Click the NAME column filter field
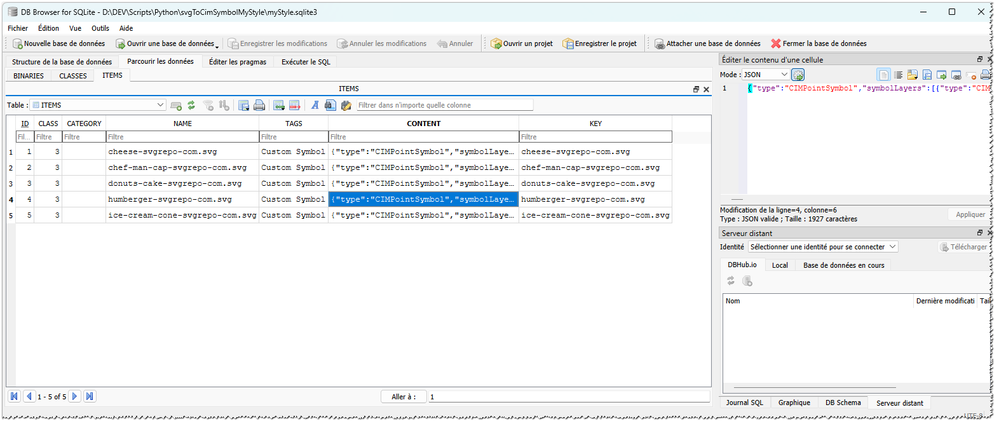 pyautogui.click(x=182, y=136)
